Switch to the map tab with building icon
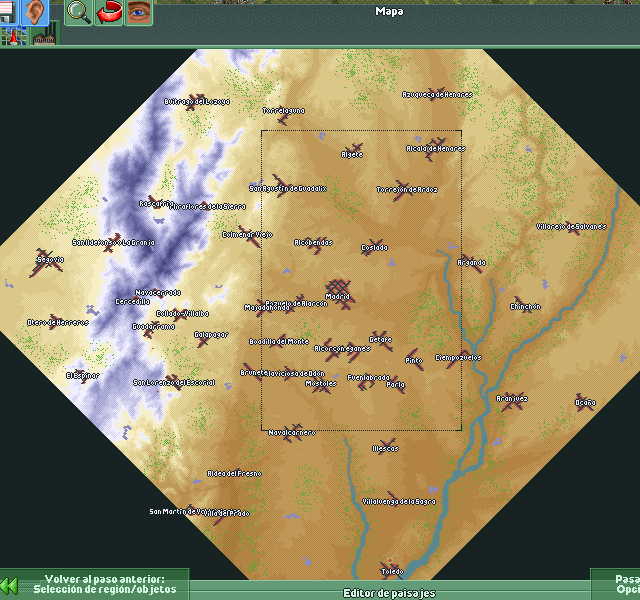Image resolution: width=640 pixels, height=600 pixels. pos(42,37)
